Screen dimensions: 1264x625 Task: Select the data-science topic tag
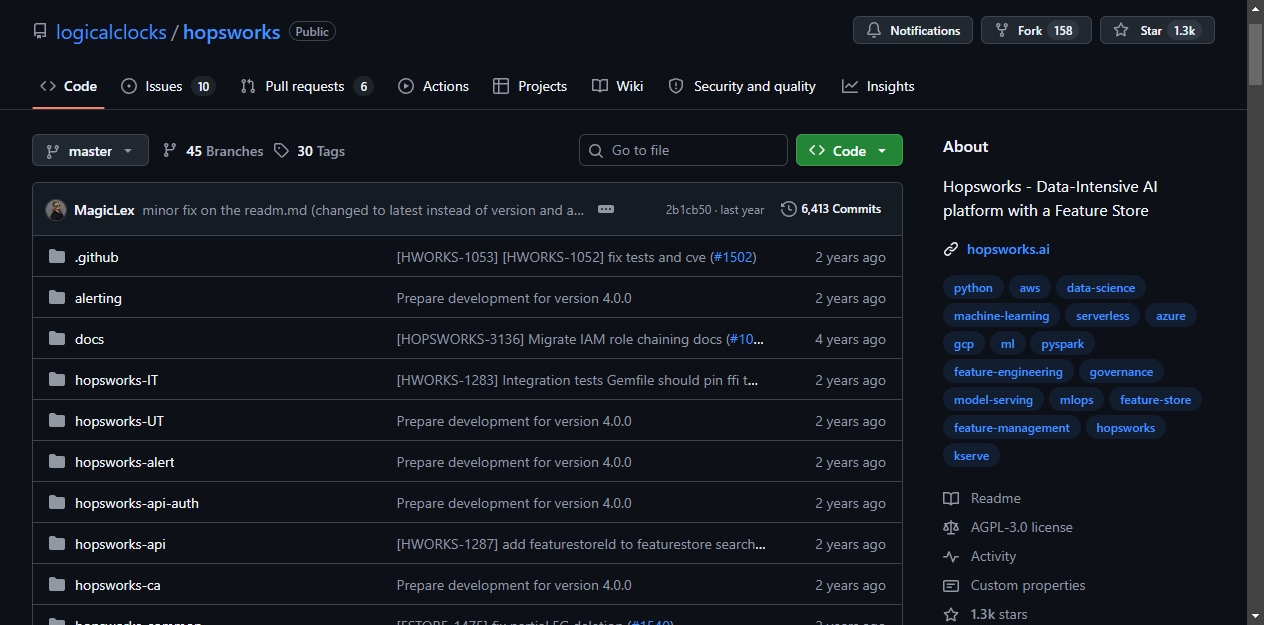point(1101,288)
